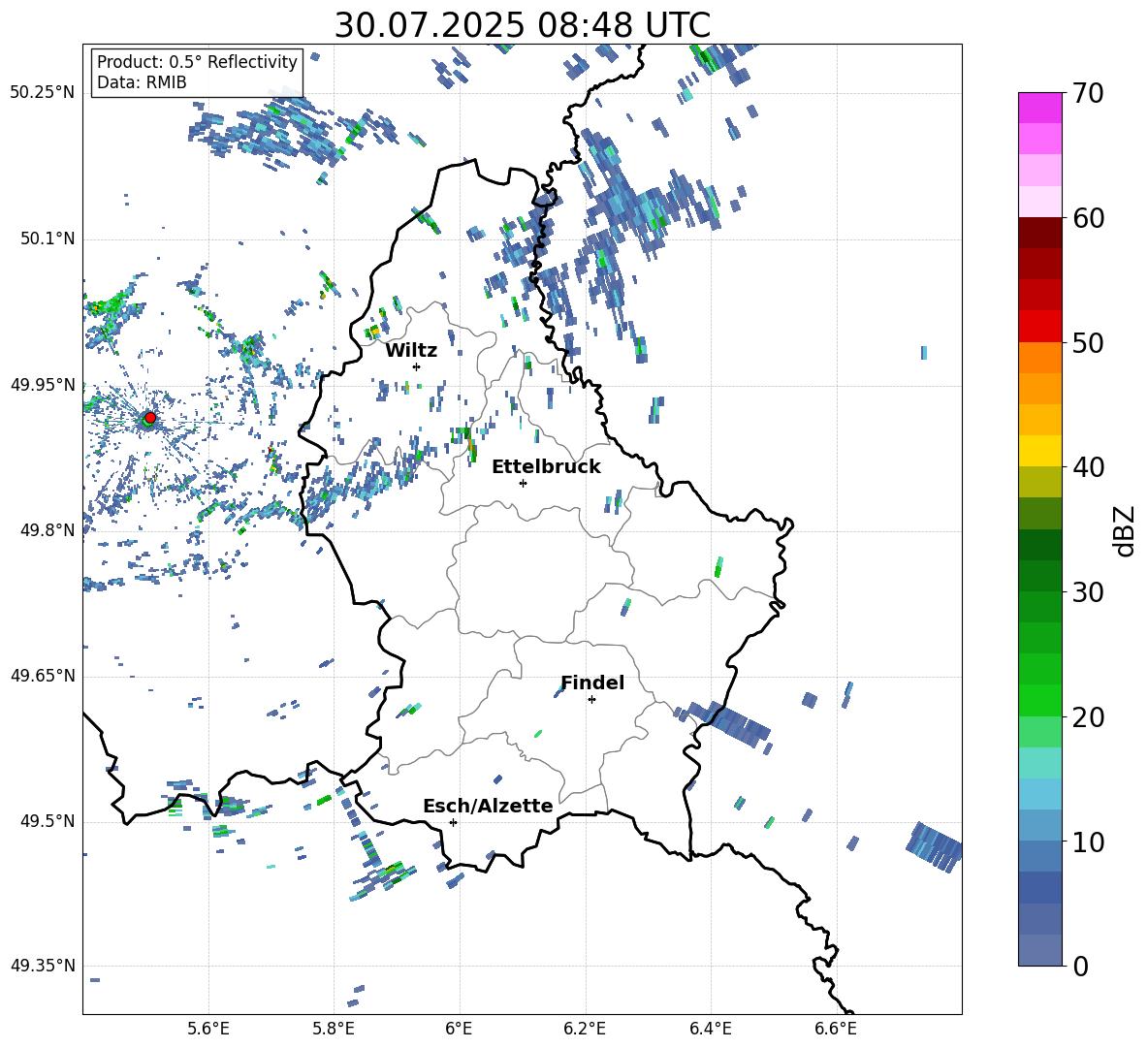This screenshot has height=1048, width=1148.
Task: Click the 0 colorbar tick label
Action: point(1080,966)
